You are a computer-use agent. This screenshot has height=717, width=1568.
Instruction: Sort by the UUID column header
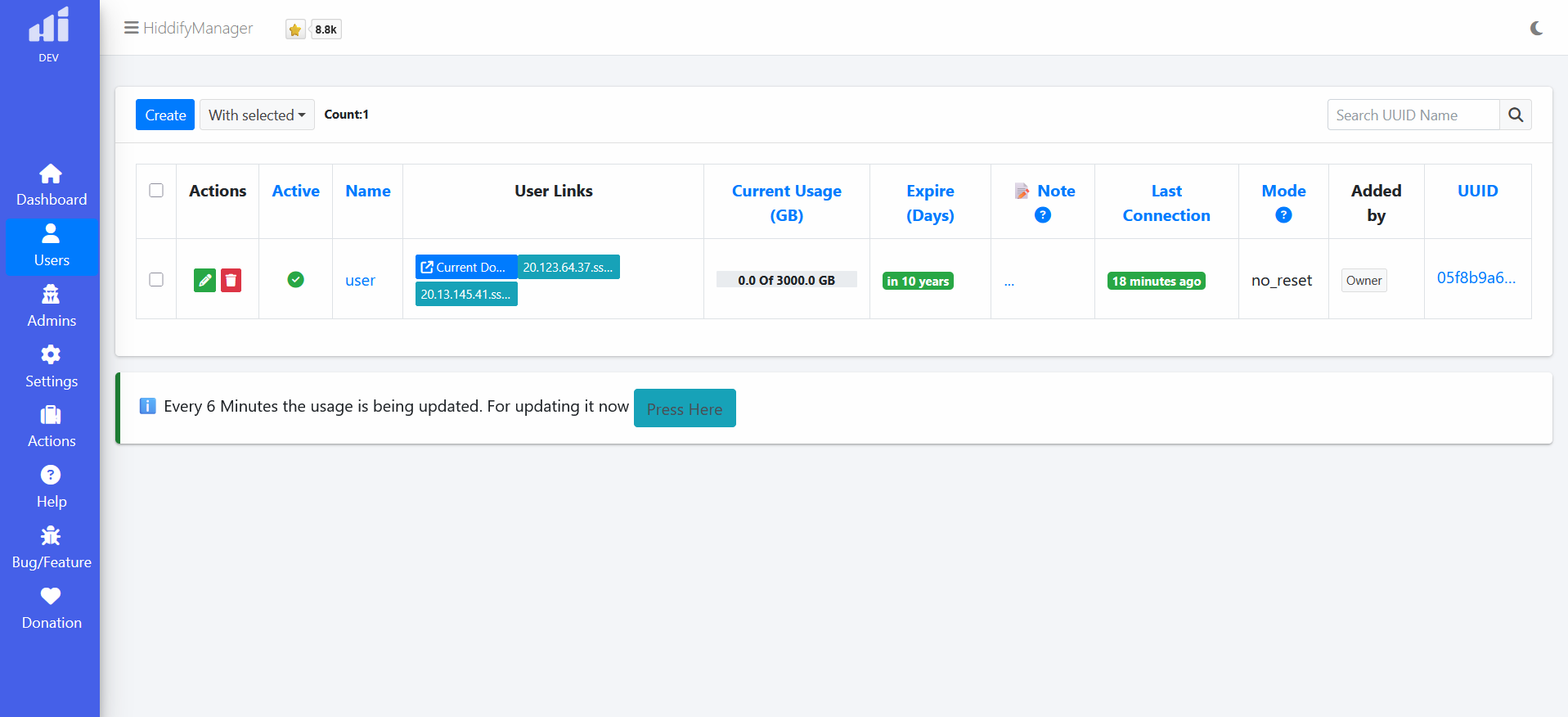point(1478,191)
